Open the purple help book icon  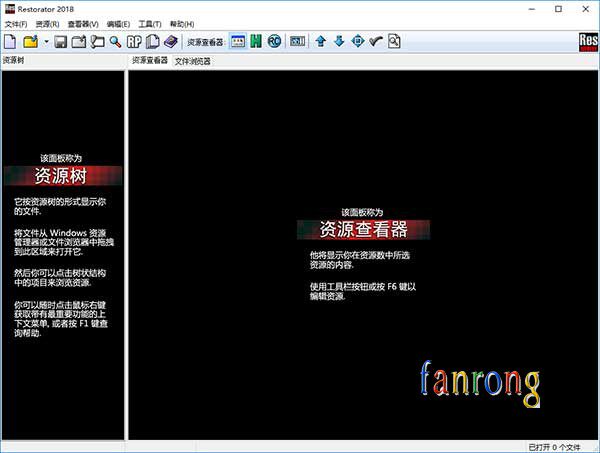[171, 41]
